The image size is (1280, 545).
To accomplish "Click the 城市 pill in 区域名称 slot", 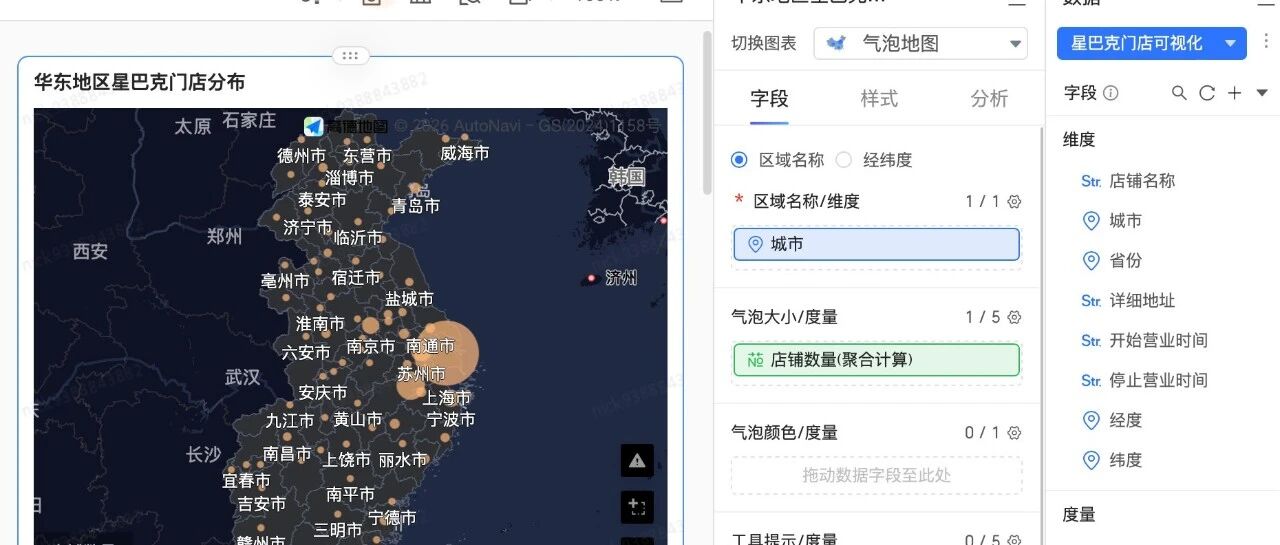I will 877,244.
